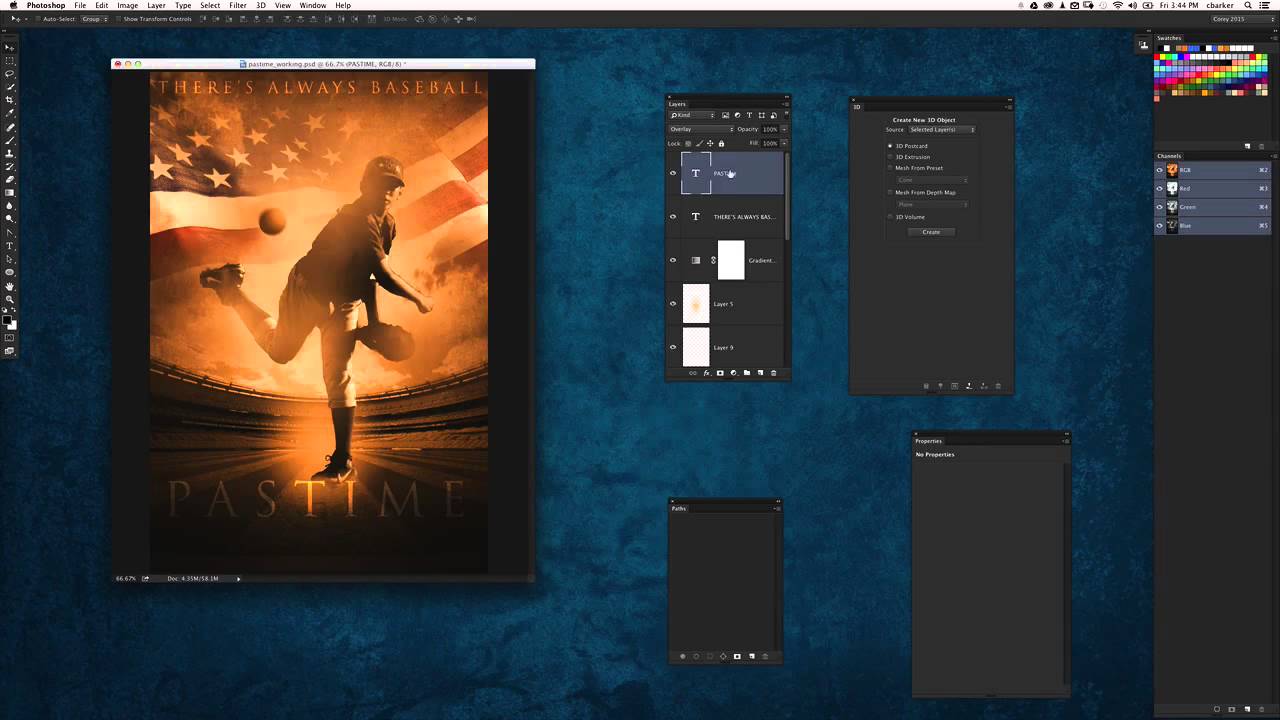
Task: Select the Pen tool
Action: click(9, 233)
